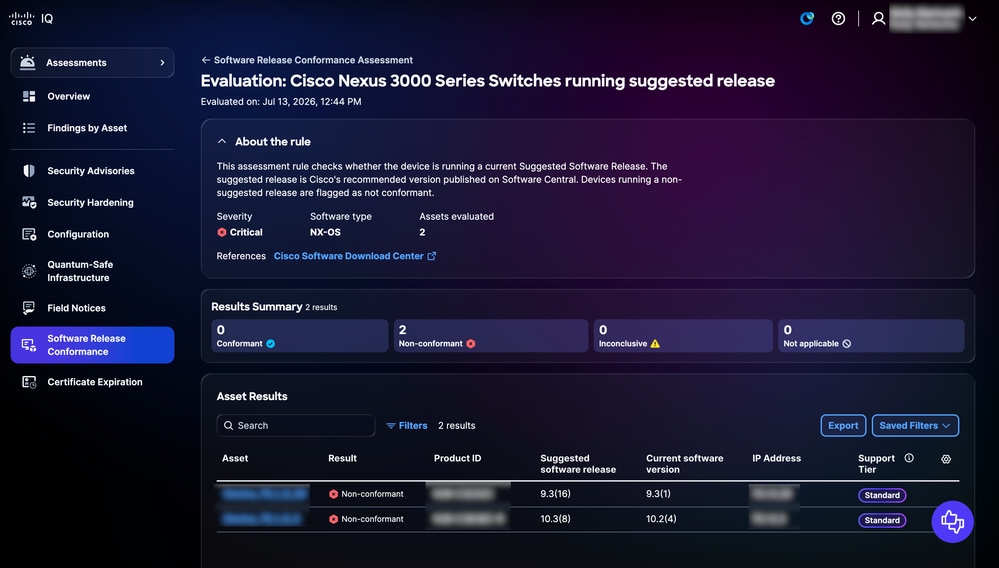This screenshot has height=568, width=999.
Task: Click the Security Advisories shield icon
Action: tap(29, 171)
